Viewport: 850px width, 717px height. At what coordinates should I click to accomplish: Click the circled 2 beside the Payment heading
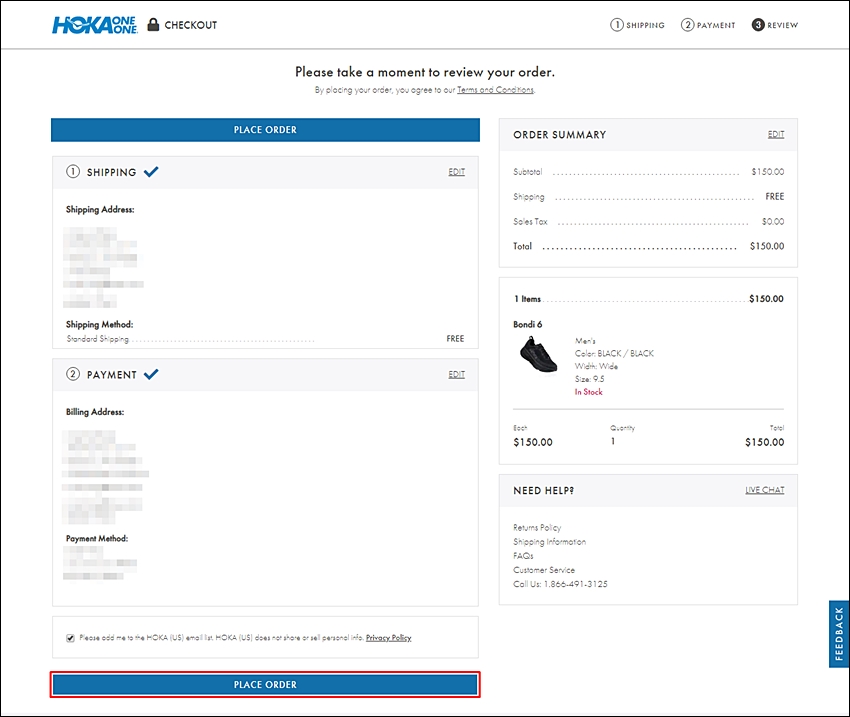coord(73,374)
